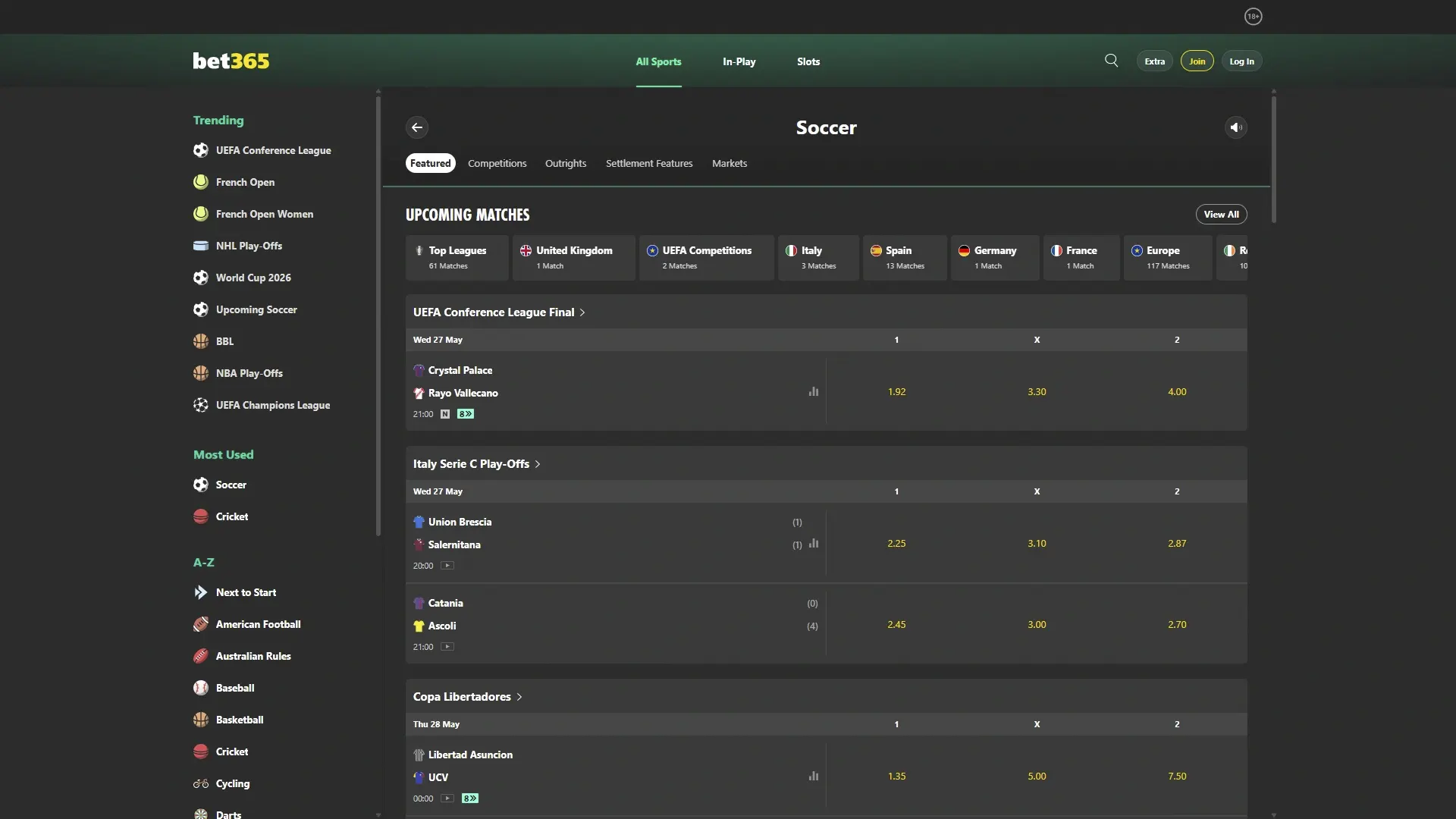
Task: Expand Italy Serie C Play-Offs heading
Action: (x=476, y=464)
